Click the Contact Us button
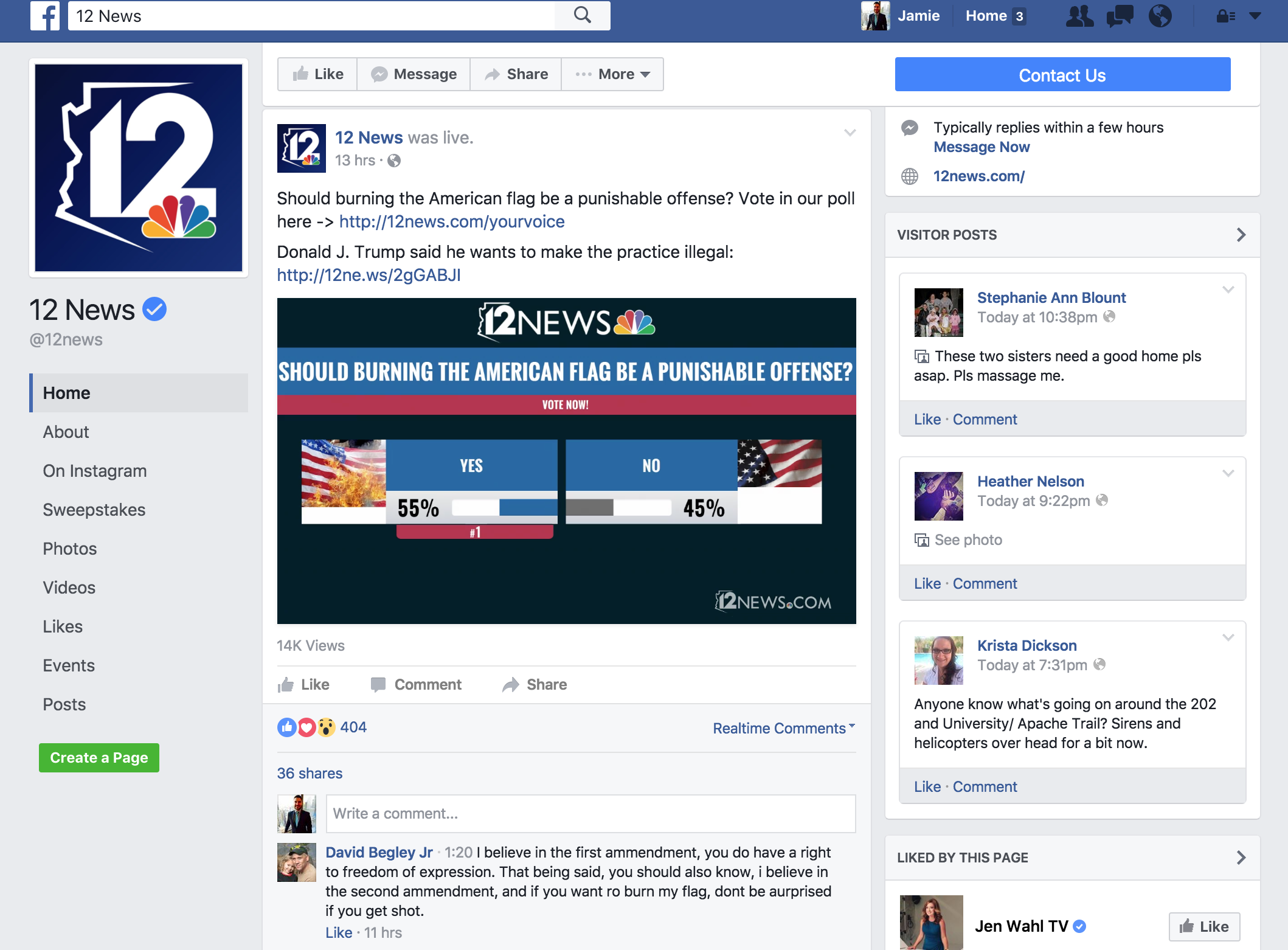This screenshot has width=1288, height=950. pyautogui.click(x=1062, y=75)
